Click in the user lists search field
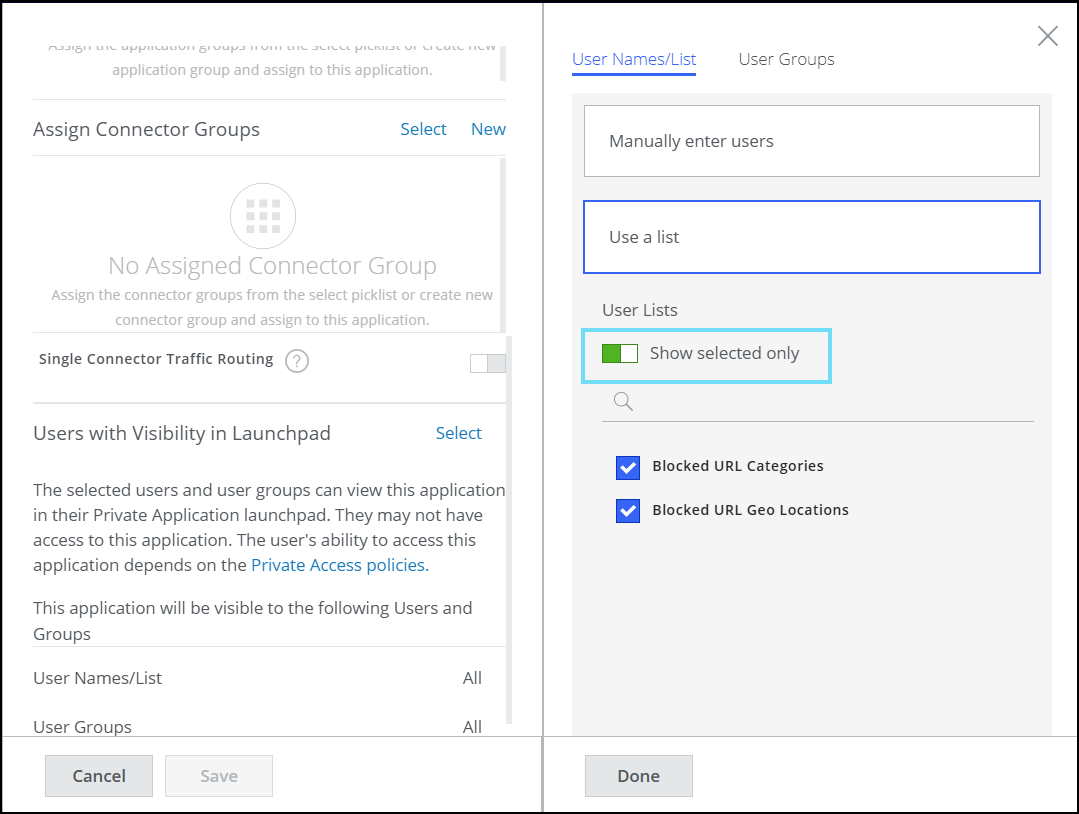This screenshot has height=814, width=1079. coord(830,402)
